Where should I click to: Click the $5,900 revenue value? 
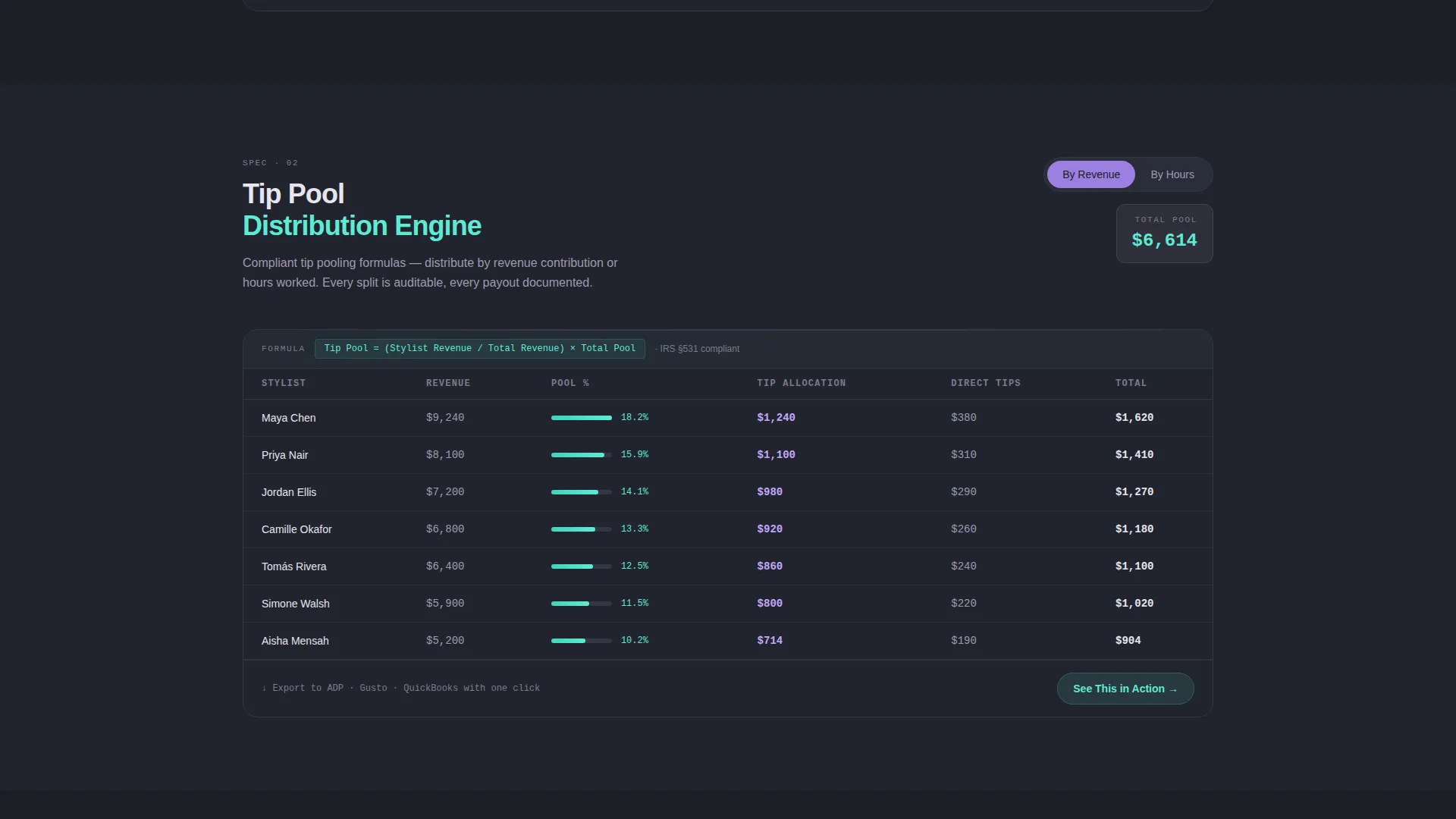point(445,604)
